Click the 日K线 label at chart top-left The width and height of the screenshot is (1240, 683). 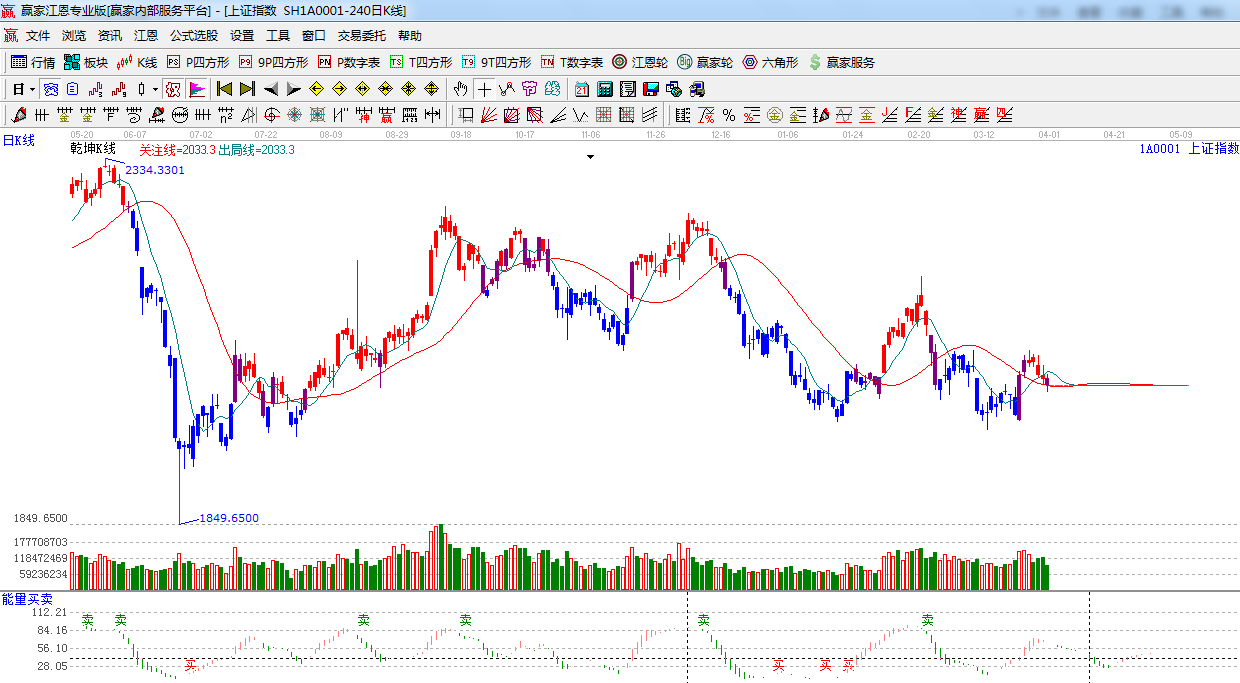(x=18, y=141)
